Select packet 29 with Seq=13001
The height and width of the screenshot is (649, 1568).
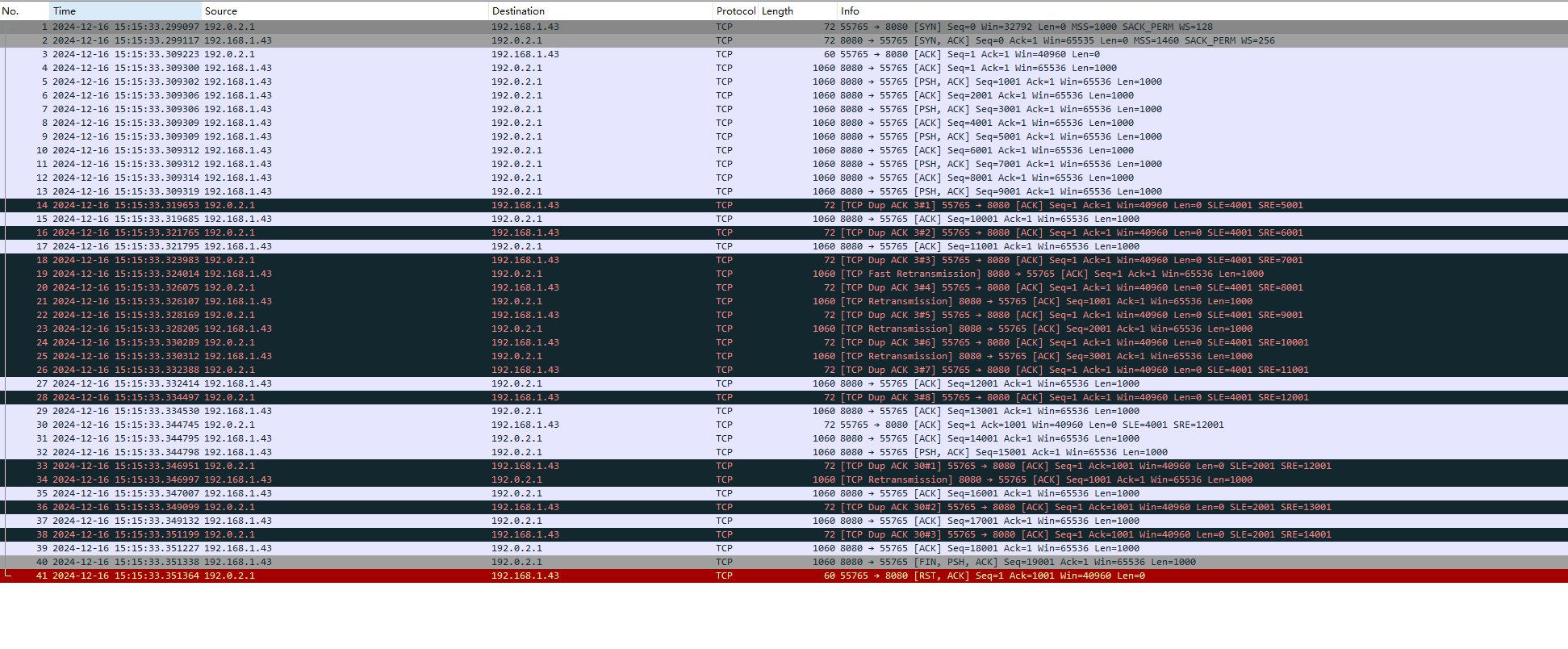click(x=784, y=411)
